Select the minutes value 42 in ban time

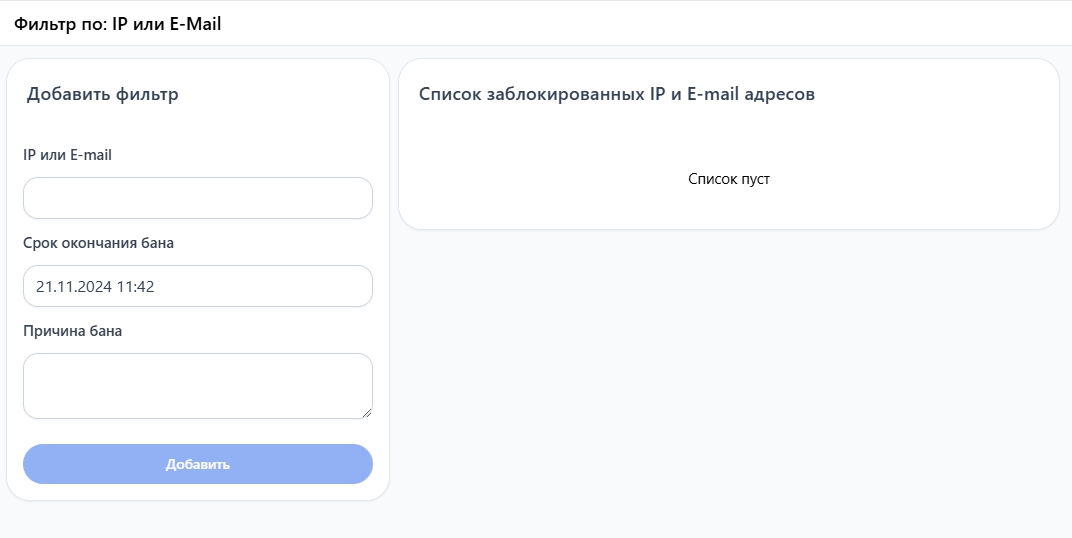145,287
